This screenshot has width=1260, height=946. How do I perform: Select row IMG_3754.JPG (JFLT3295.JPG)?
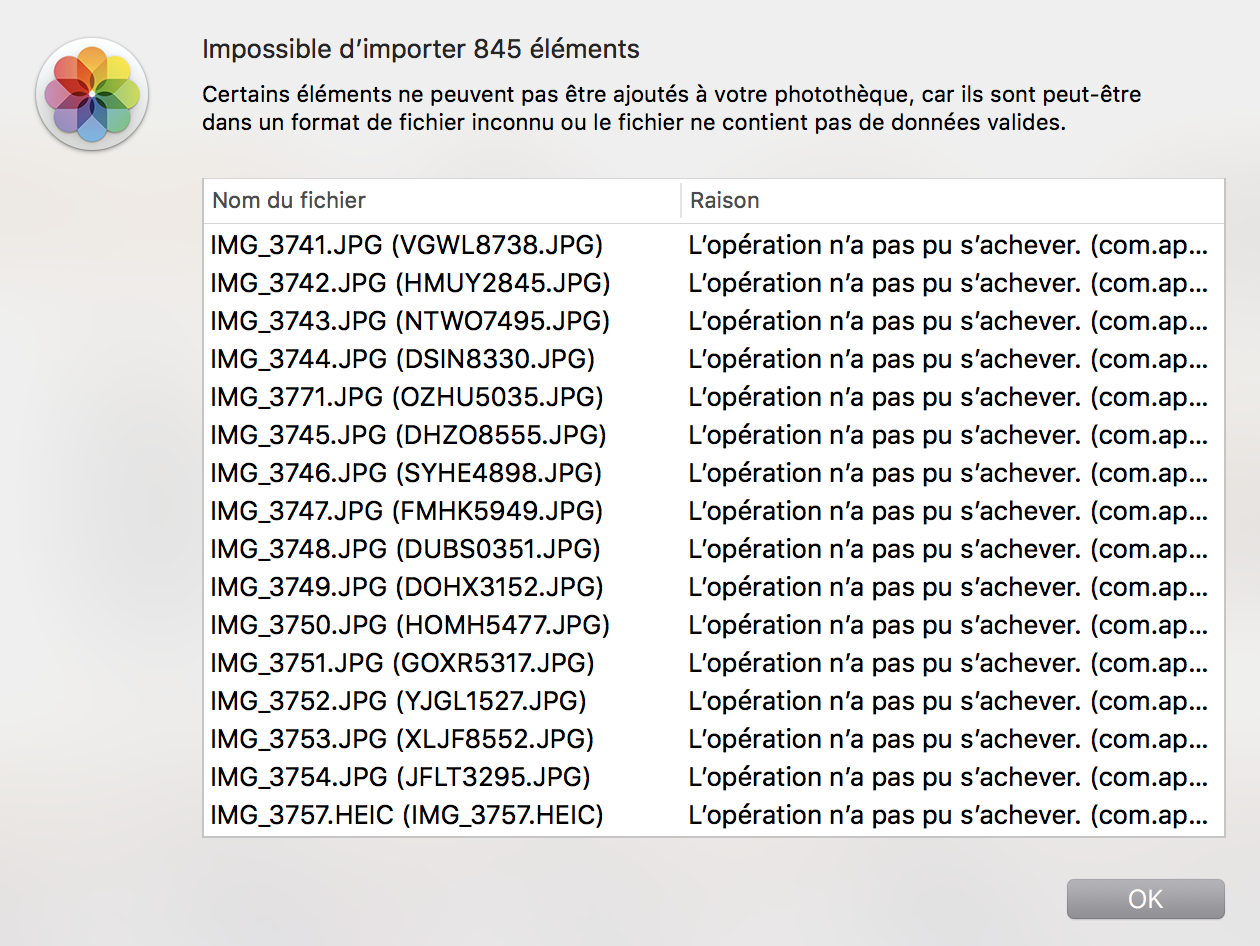(x=400, y=777)
